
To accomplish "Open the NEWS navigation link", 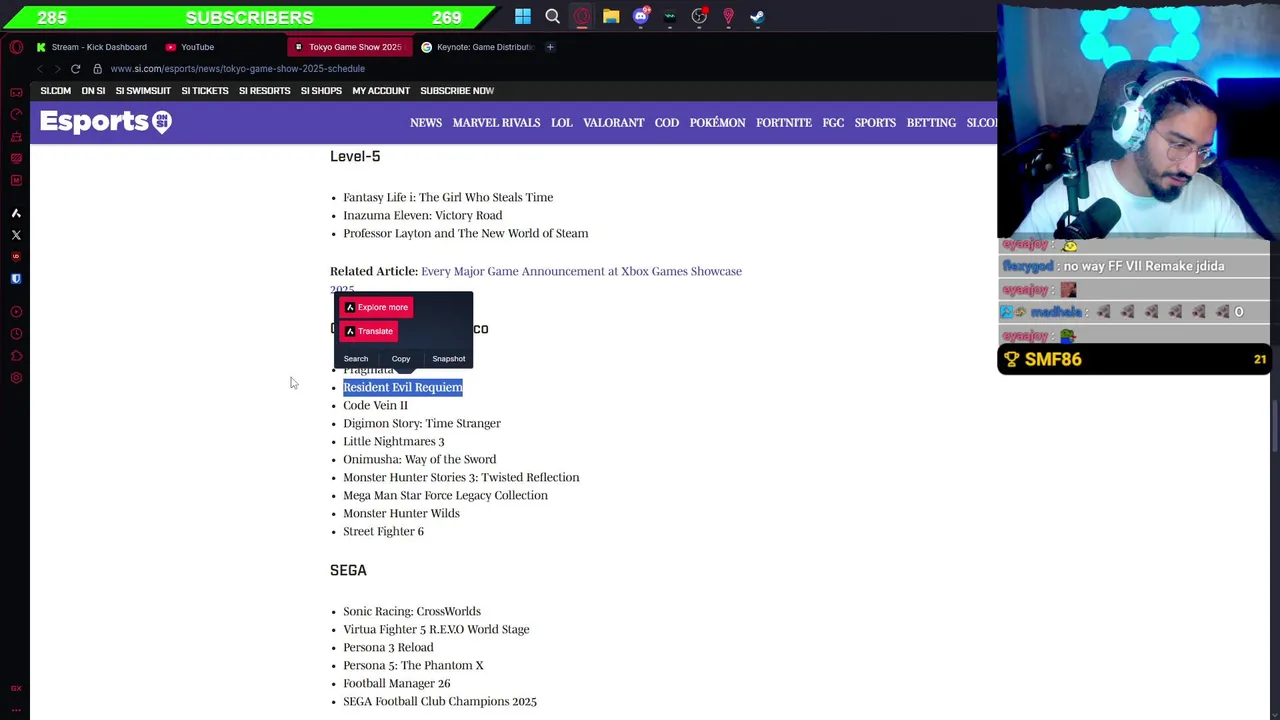I will click(426, 123).
